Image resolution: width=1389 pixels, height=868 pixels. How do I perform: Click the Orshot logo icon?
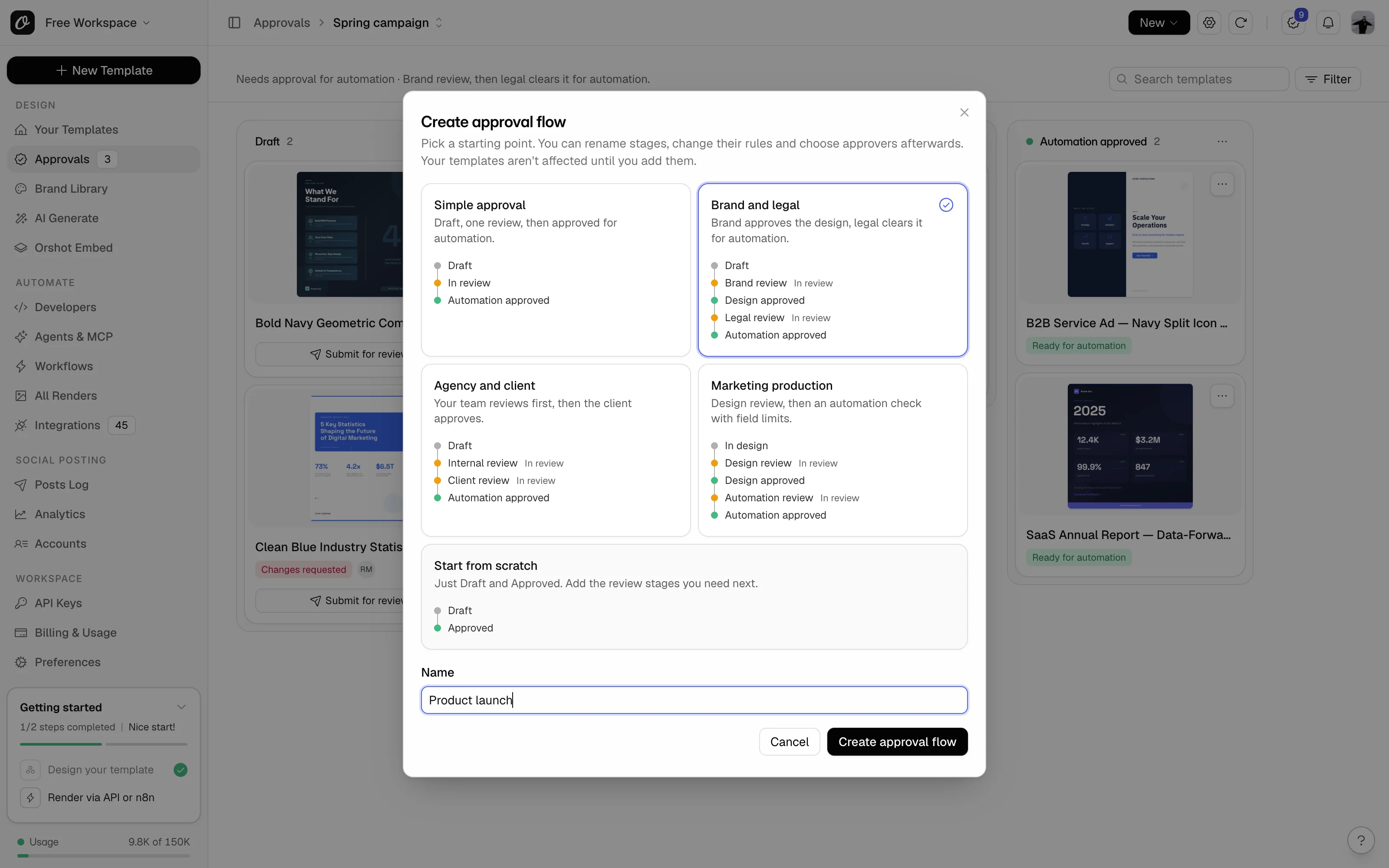[23, 23]
